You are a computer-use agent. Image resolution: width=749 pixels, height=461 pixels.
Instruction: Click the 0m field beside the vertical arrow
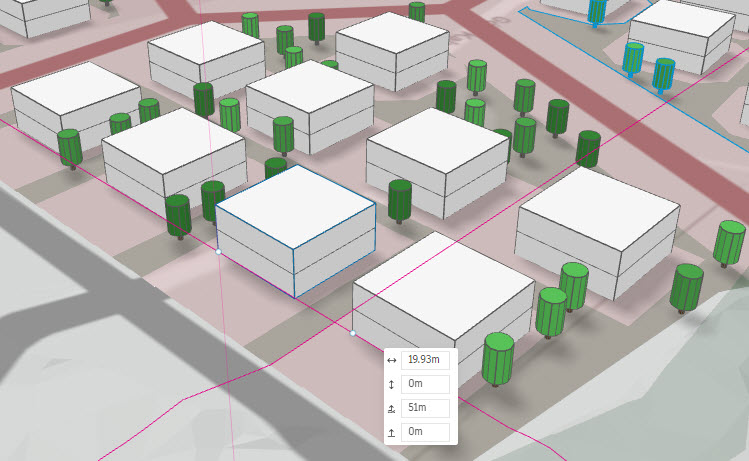pos(427,384)
